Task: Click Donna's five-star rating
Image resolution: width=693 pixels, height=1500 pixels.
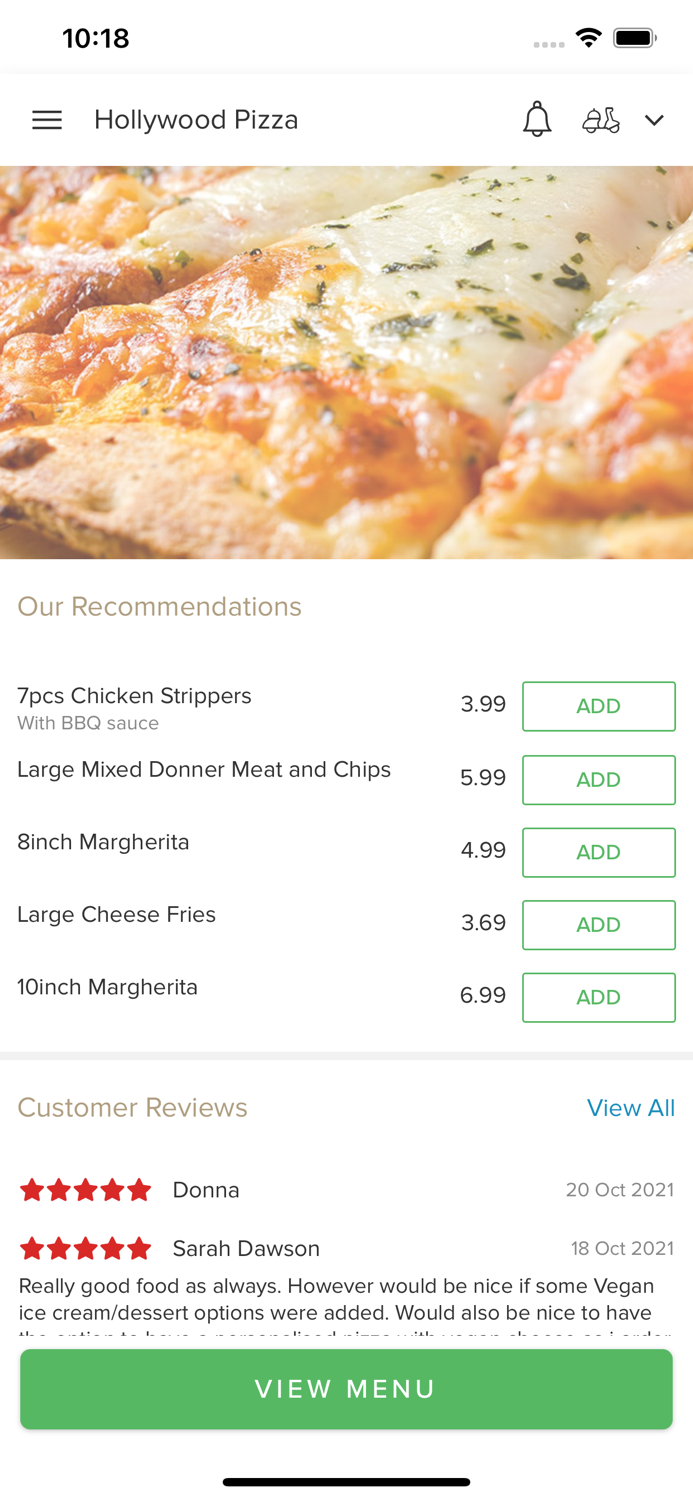Action: tap(85, 1189)
